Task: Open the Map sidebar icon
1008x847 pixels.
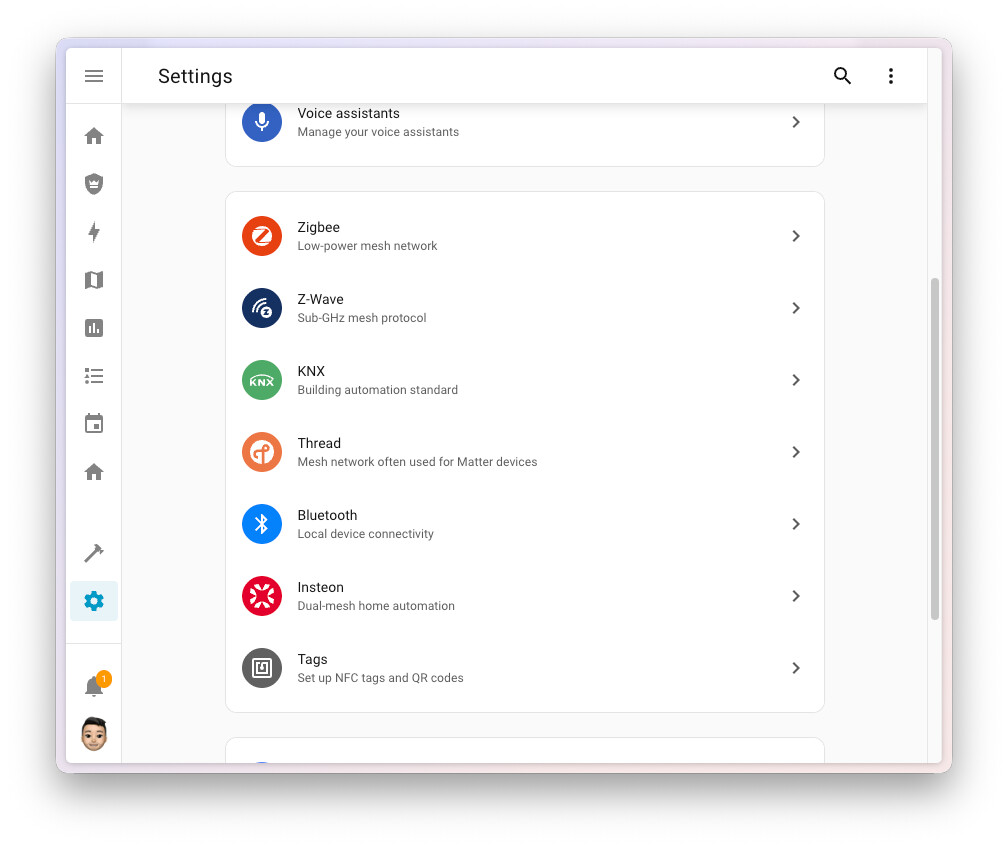Action: (94, 280)
